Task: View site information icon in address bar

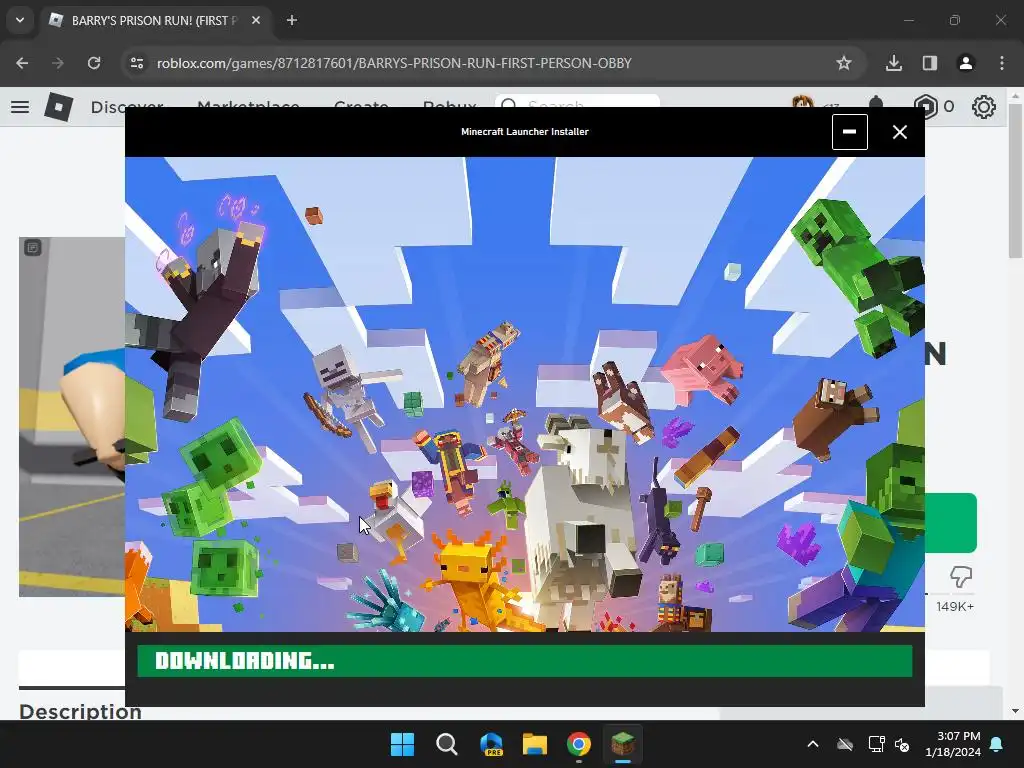Action: (x=137, y=63)
